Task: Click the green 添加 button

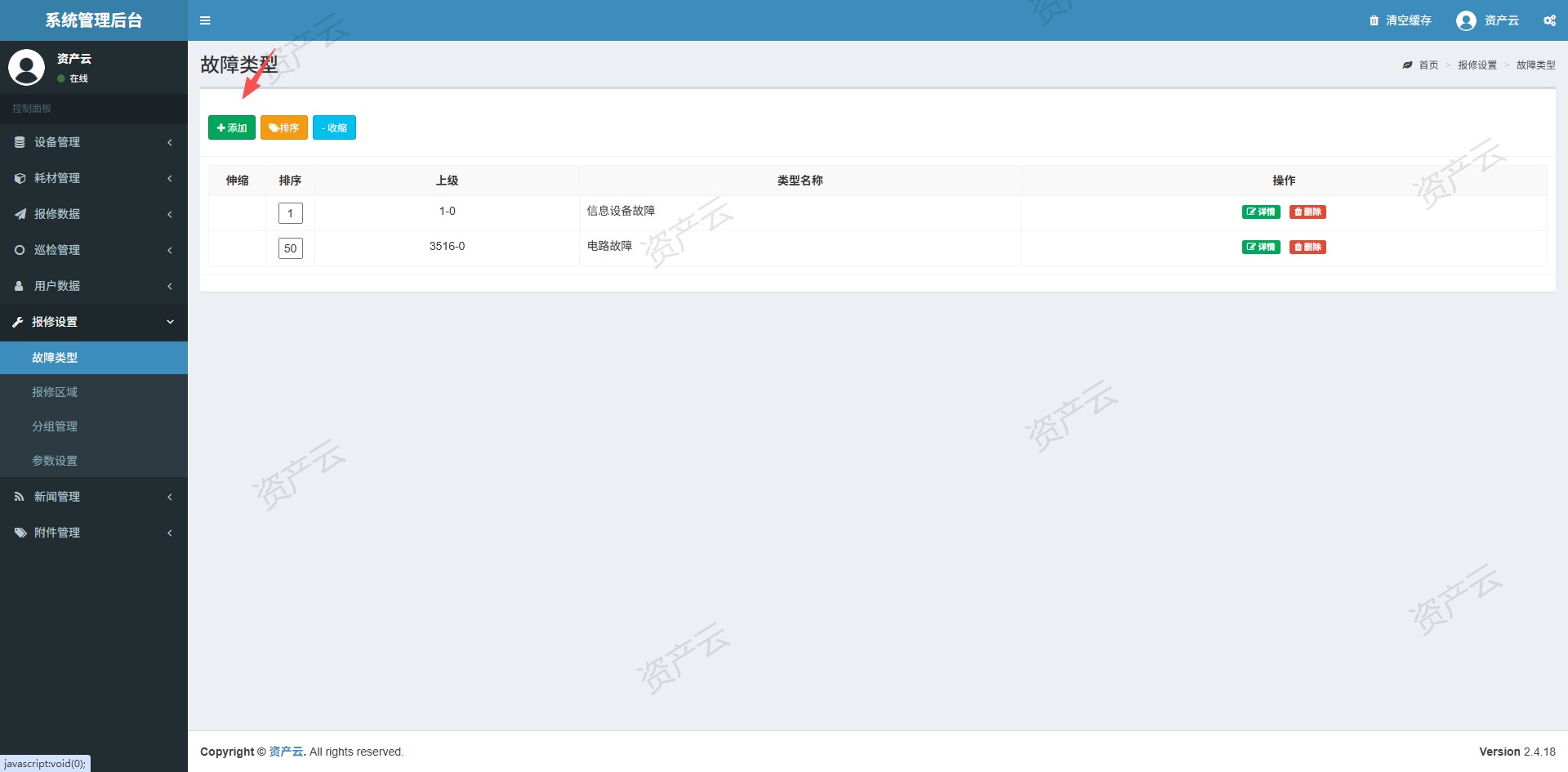Action: [232, 127]
